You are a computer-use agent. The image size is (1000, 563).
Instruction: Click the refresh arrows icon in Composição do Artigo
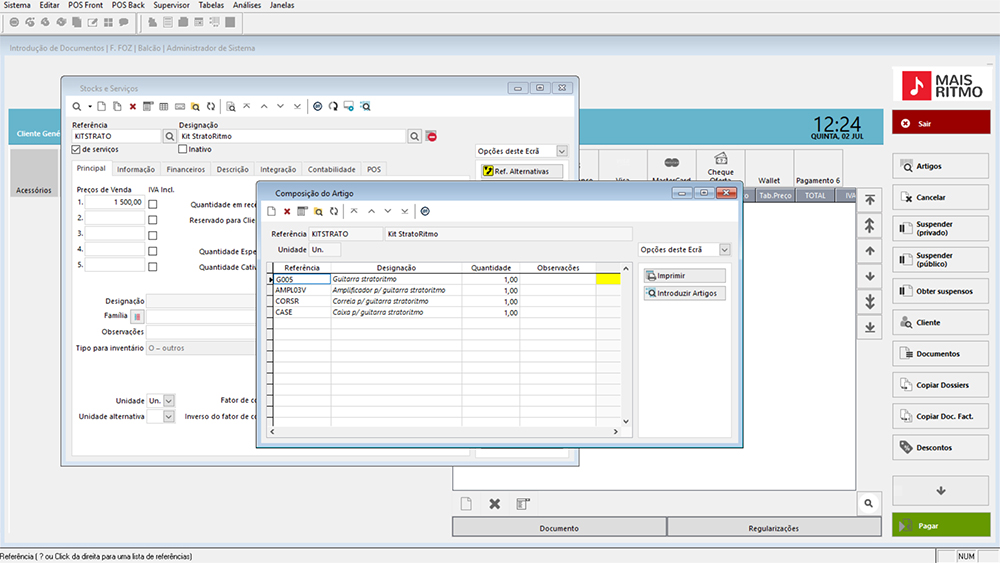coord(334,211)
